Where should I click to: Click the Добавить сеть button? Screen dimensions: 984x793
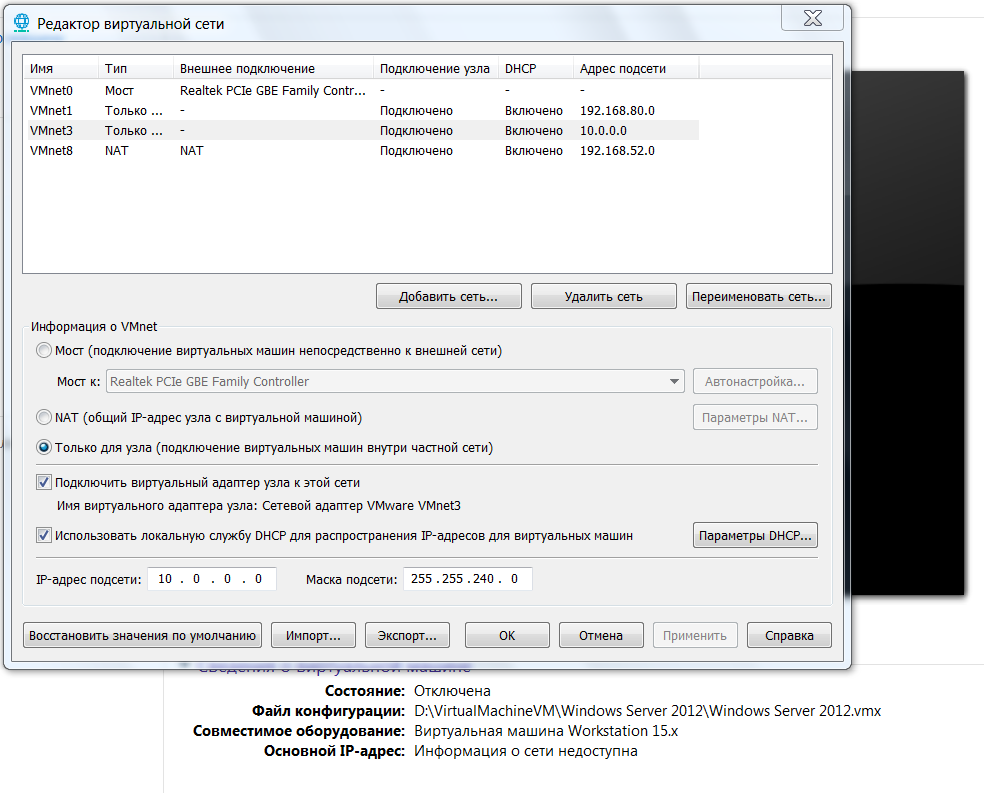pyautogui.click(x=449, y=297)
